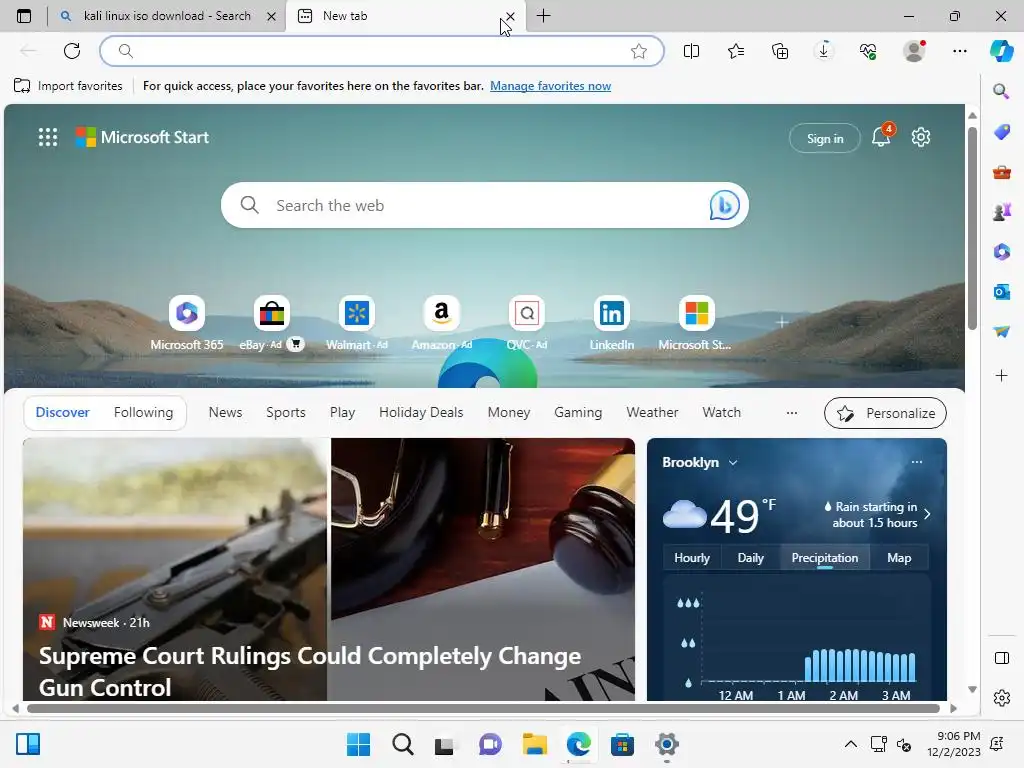Open the Gaming category
Image resolution: width=1024 pixels, height=768 pixels.
coord(578,412)
